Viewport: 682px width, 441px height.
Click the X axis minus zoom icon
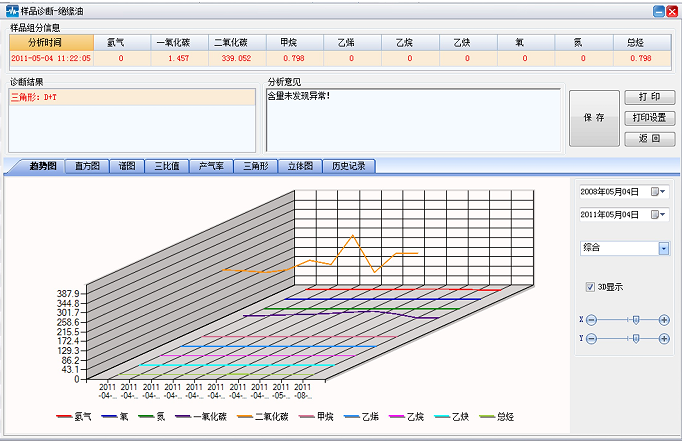point(591,320)
